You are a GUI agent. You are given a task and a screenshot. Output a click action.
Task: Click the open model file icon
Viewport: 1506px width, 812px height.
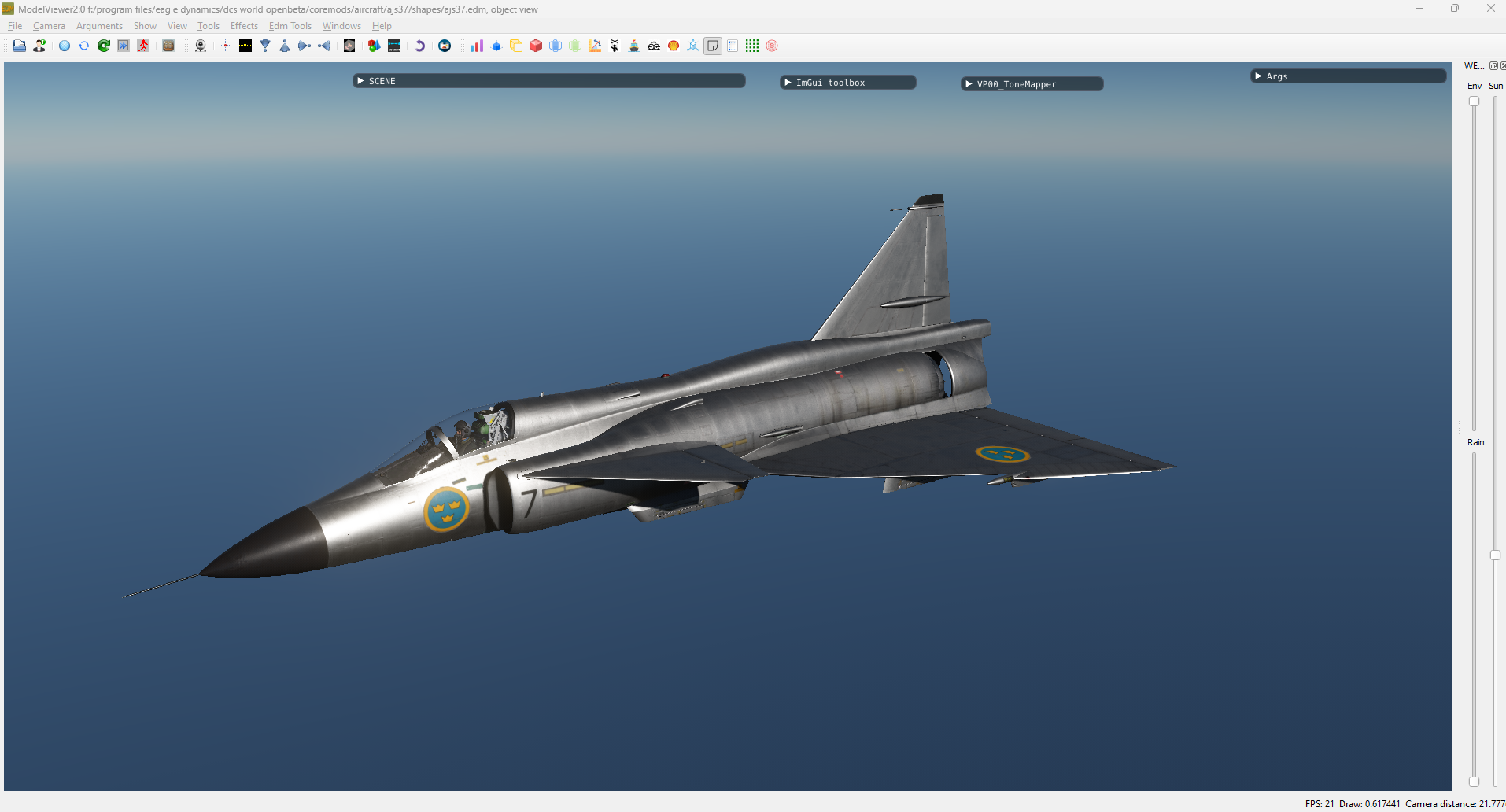(20, 46)
